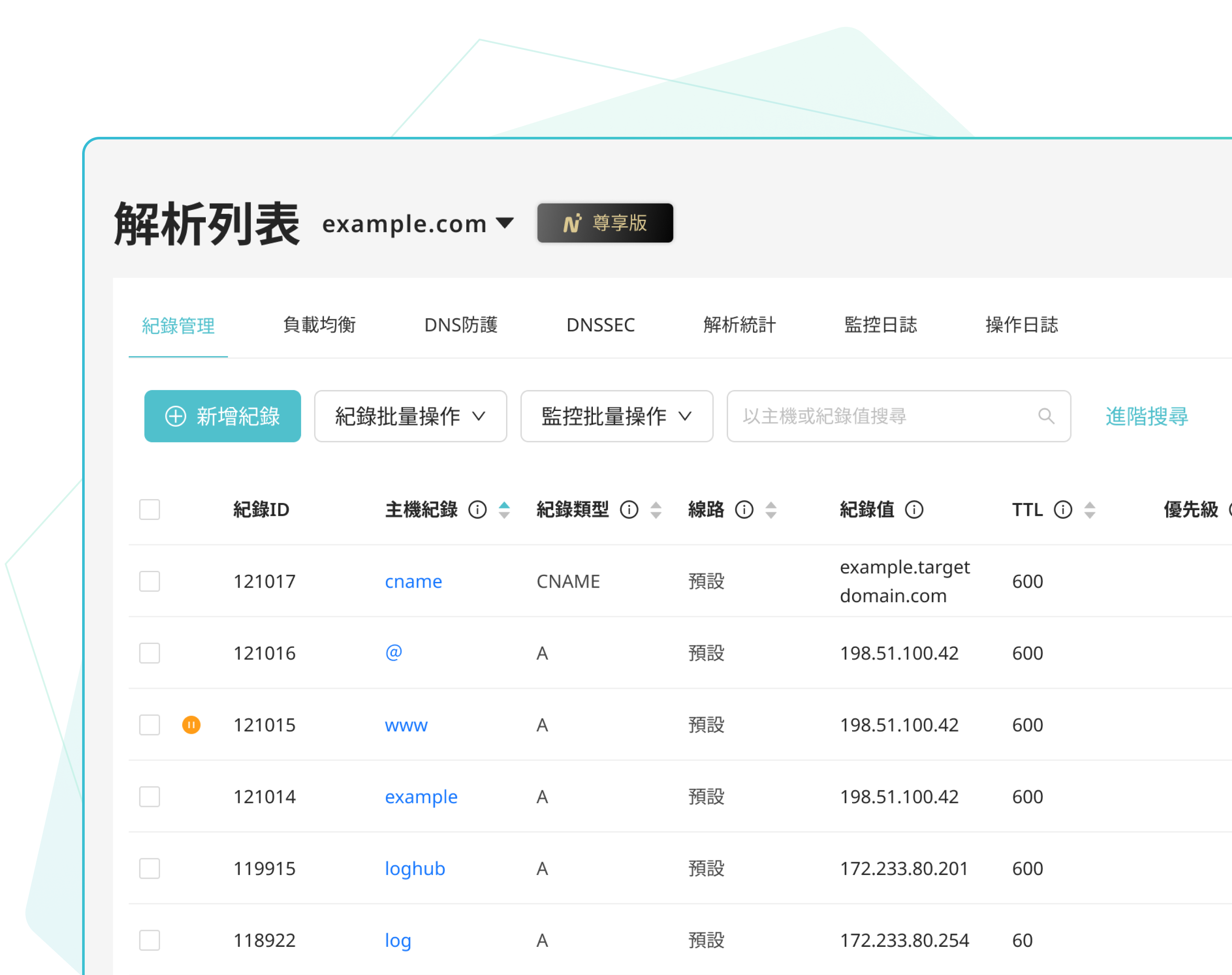Viewport: 1232px width, 975px height.
Task: Expand 監控批量操作 dropdown
Action: click(x=616, y=416)
